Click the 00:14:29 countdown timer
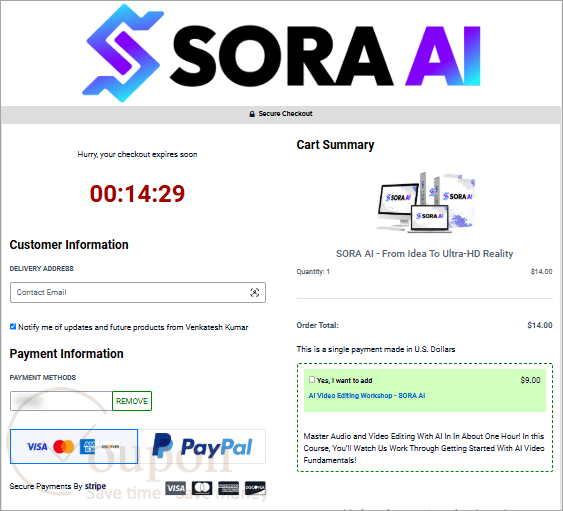 (x=137, y=194)
